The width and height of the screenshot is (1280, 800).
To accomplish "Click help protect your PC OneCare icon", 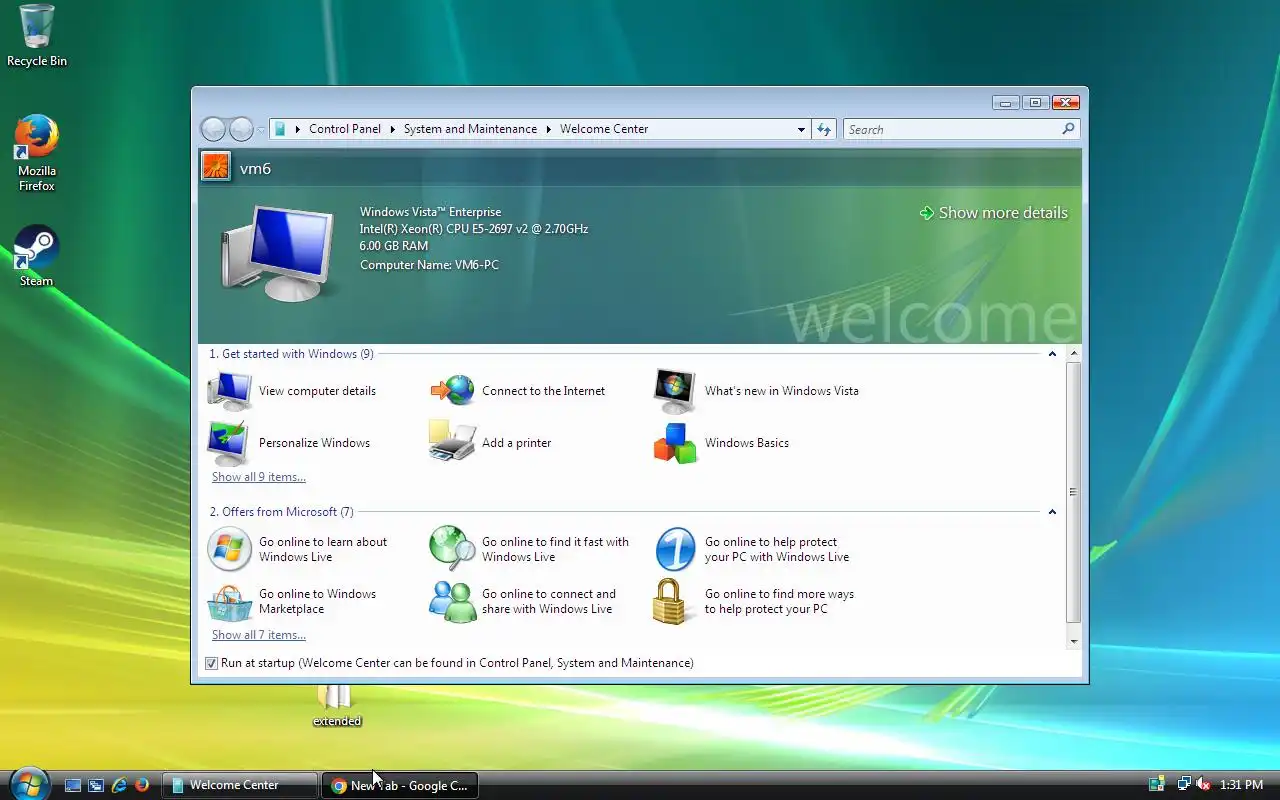I will 675,549.
